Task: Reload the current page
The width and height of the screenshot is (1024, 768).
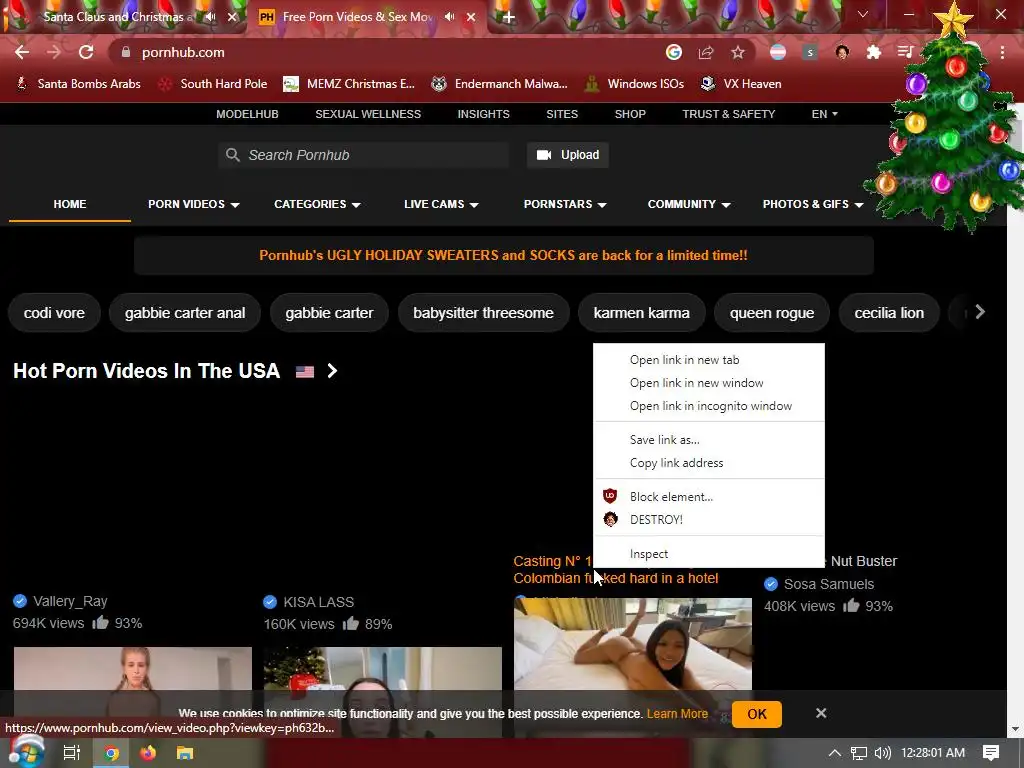Action: [86, 52]
